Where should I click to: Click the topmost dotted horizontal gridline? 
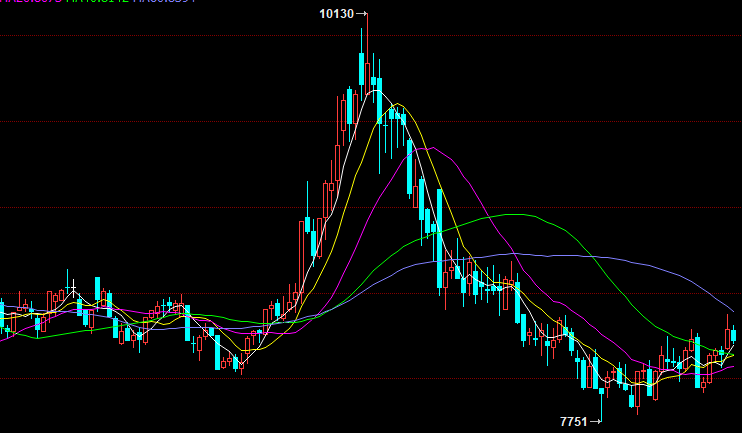200,35
